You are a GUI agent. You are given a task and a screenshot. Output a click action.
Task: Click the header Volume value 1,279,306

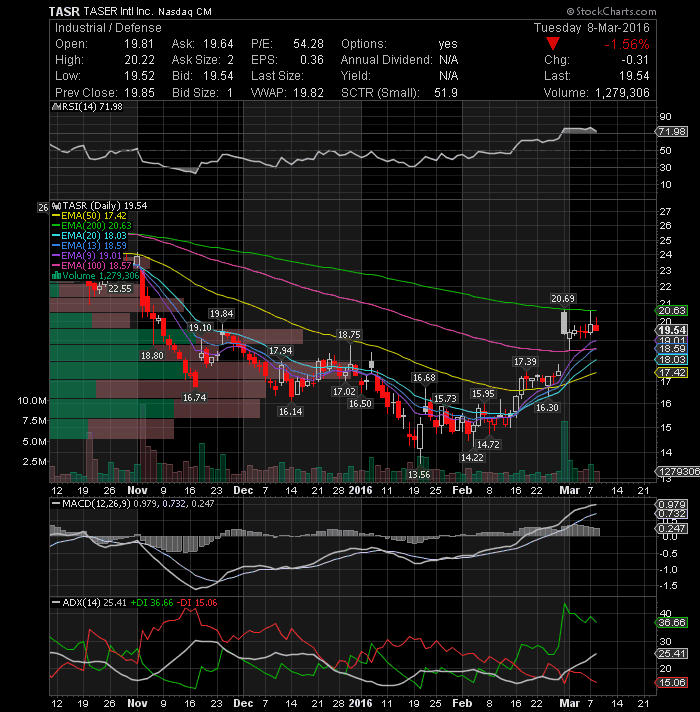pos(622,93)
